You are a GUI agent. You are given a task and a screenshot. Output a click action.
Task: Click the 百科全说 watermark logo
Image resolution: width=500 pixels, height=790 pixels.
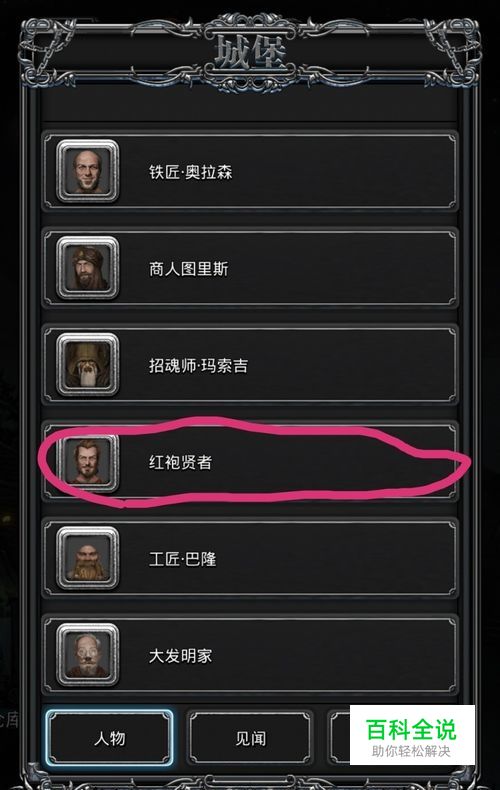[x=411, y=729]
